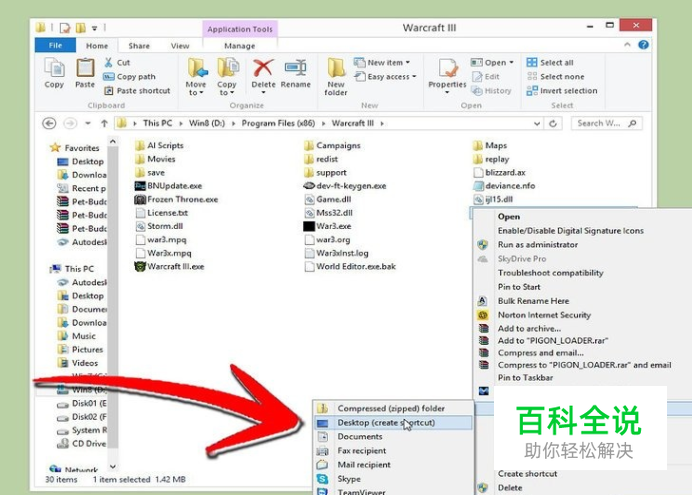Select the Campaigns folder
Image resolution: width=692 pixels, height=495 pixels.
click(332, 146)
